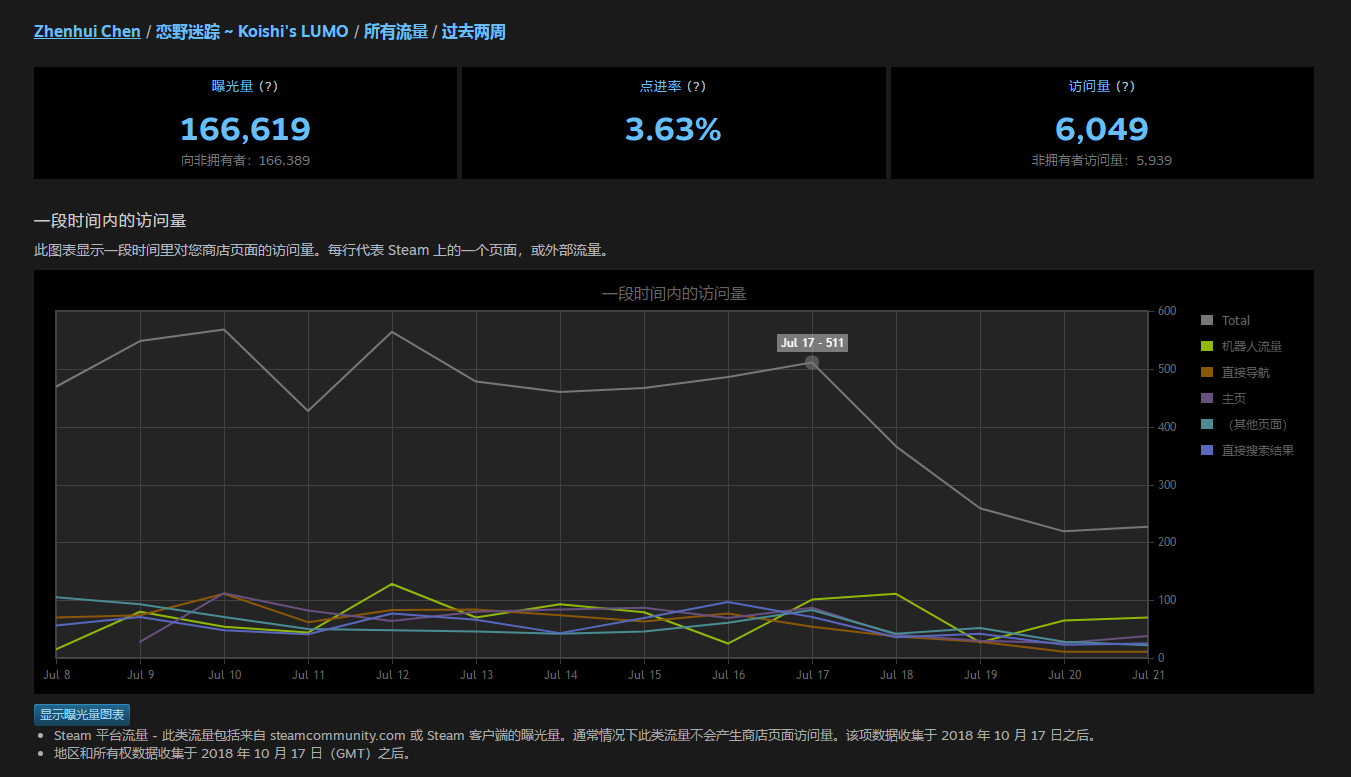Click the Jul 18 axis label
The height and width of the screenshot is (777, 1351).
tap(896, 676)
